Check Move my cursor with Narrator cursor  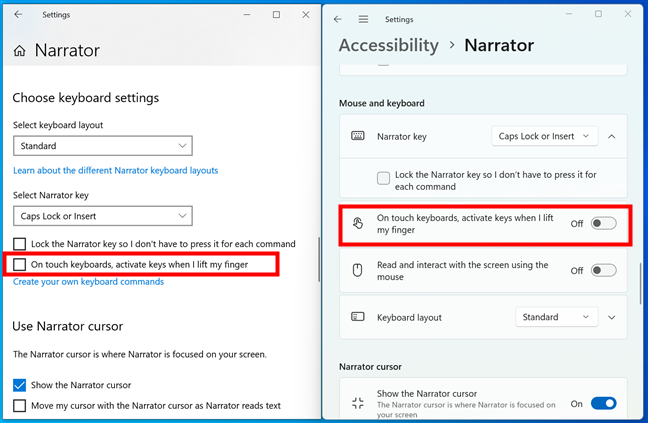19,406
